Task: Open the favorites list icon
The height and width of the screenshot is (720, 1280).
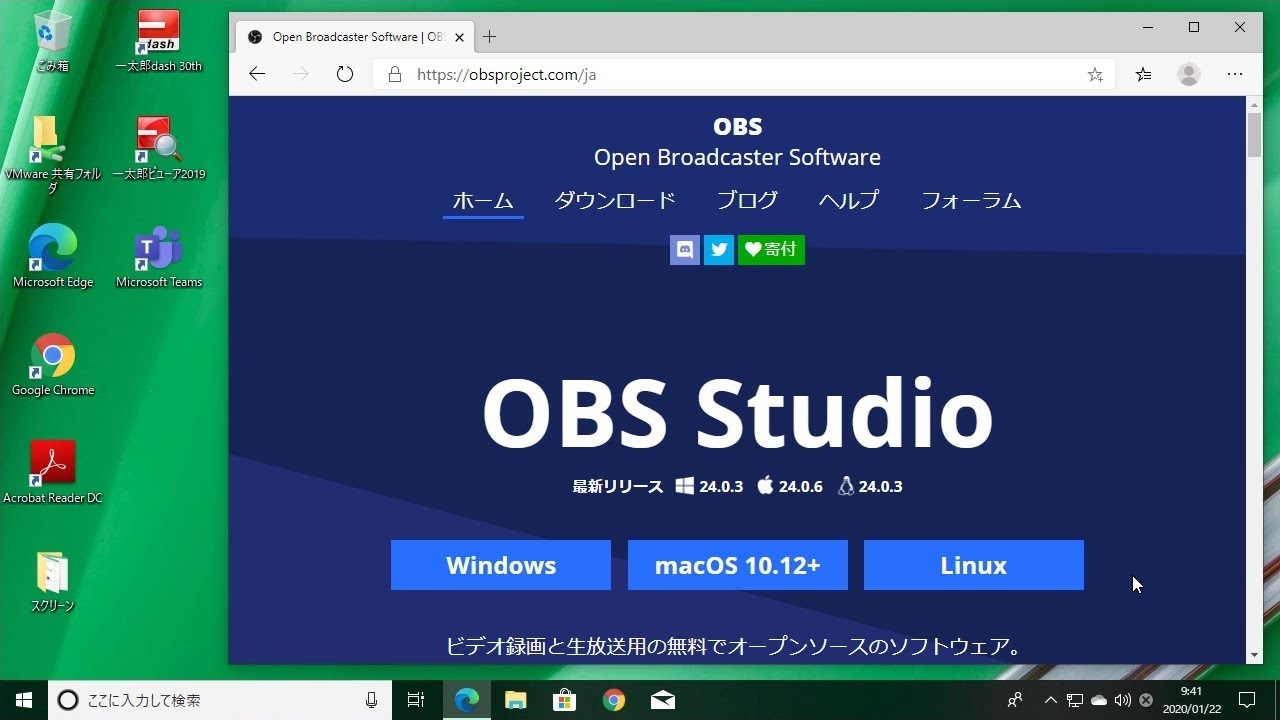Action: point(1144,74)
